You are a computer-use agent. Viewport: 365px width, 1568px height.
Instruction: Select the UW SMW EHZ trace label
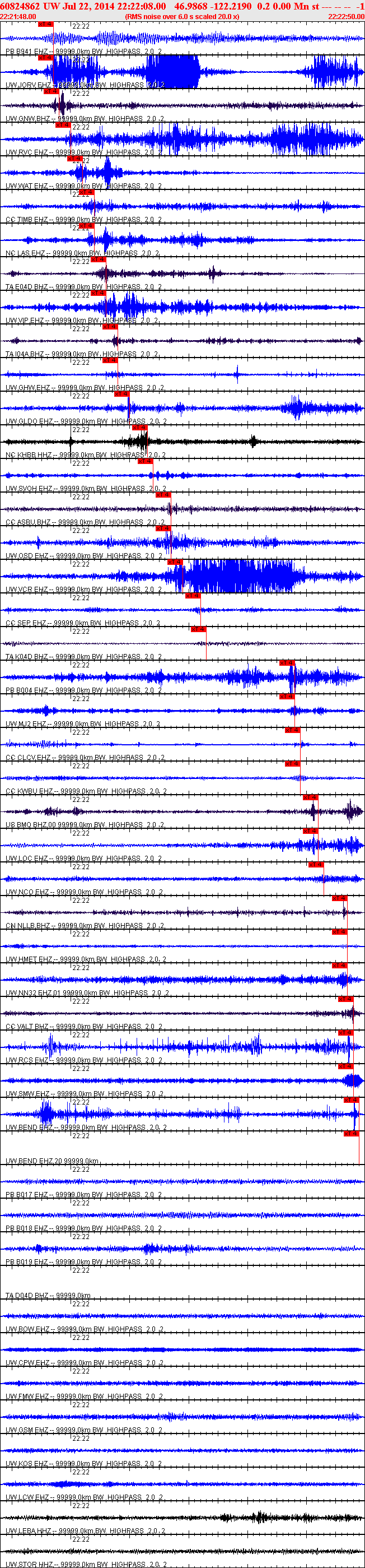click(85, 1094)
